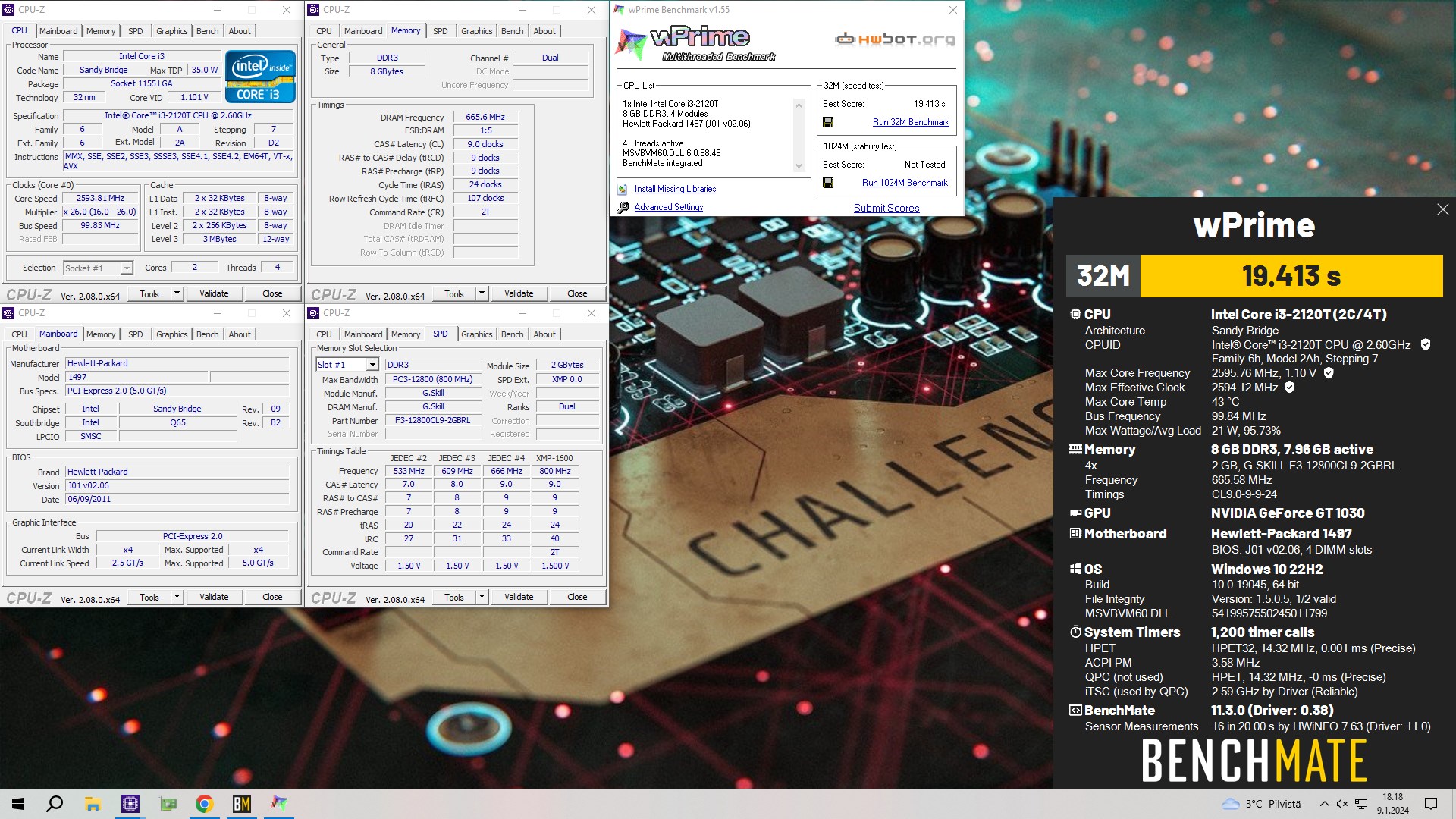Click Close in the Memory tab CPU-Z window
Screen dimensions: 1456x819
[x=577, y=293]
